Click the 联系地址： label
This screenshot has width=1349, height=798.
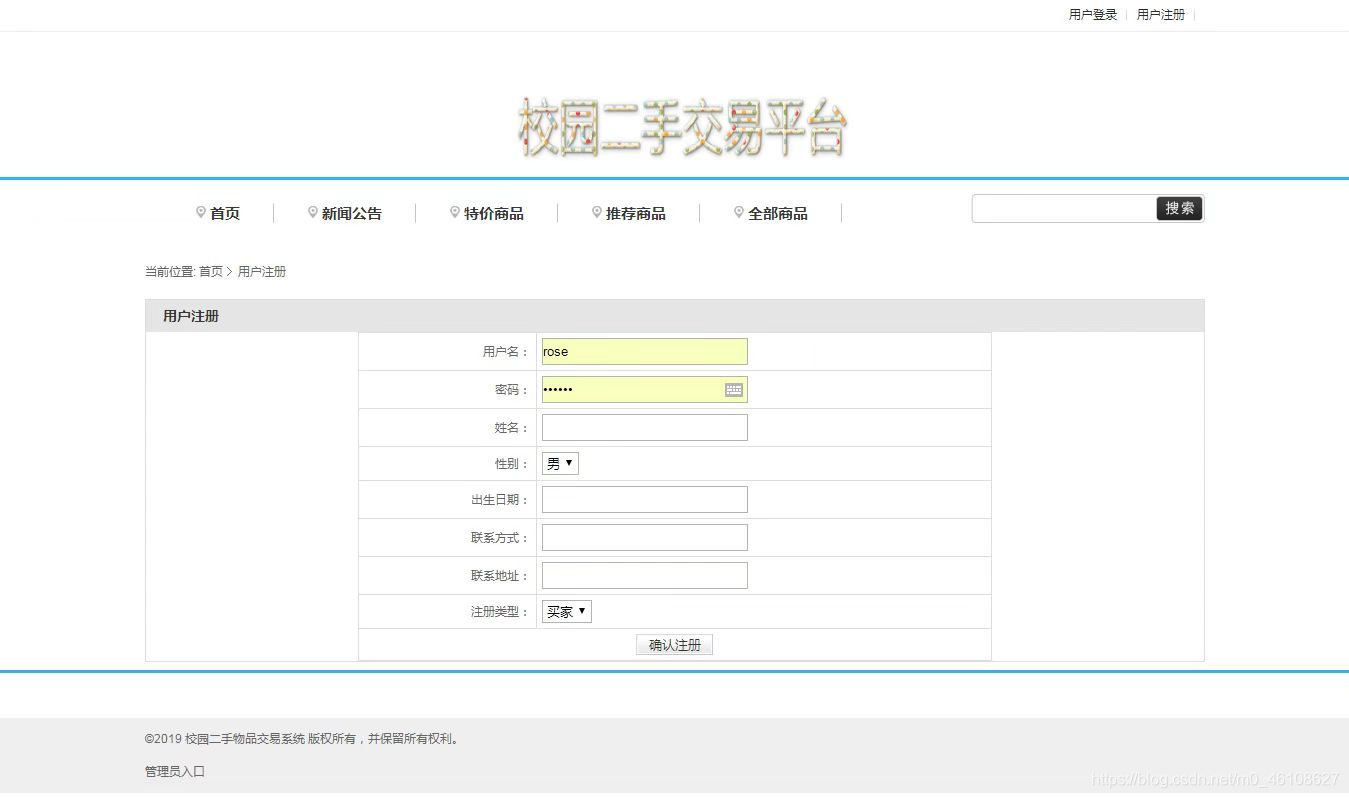500,576
